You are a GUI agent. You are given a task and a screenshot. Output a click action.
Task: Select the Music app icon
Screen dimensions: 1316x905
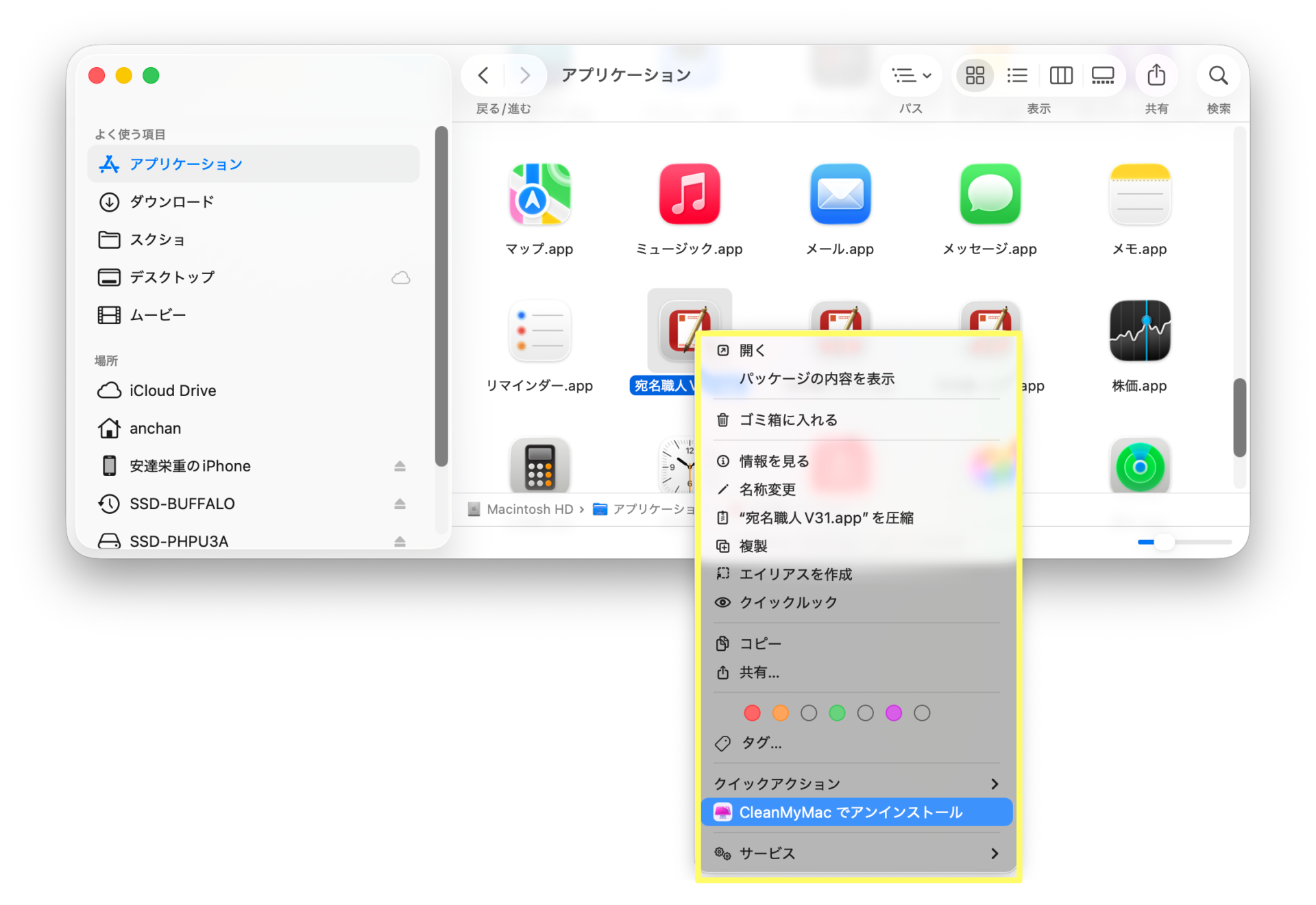click(690, 194)
